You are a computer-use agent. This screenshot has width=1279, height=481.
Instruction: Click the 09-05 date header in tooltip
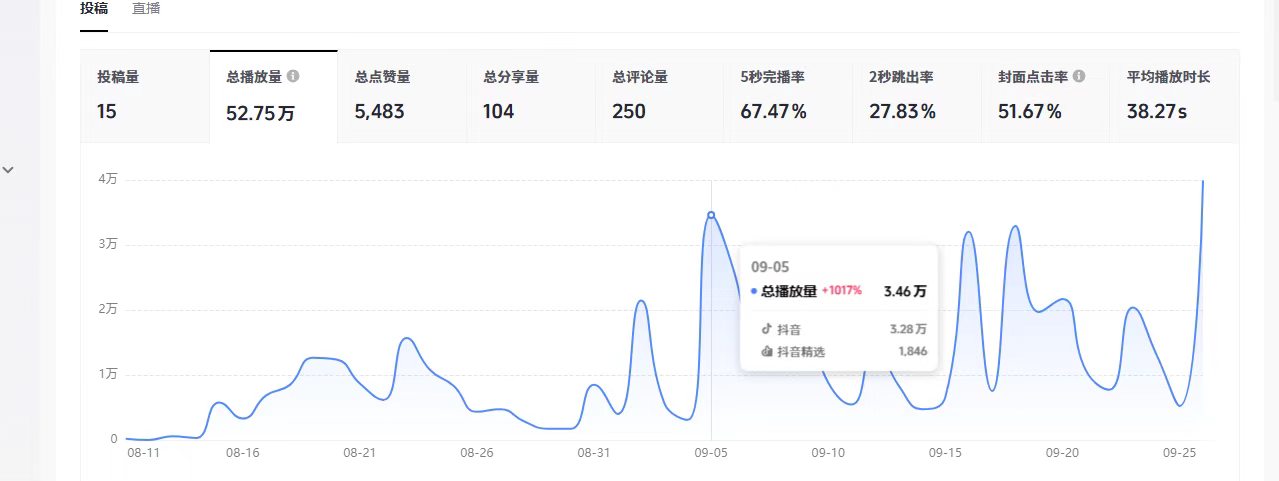pyautogui.click(x=769, y=267)
